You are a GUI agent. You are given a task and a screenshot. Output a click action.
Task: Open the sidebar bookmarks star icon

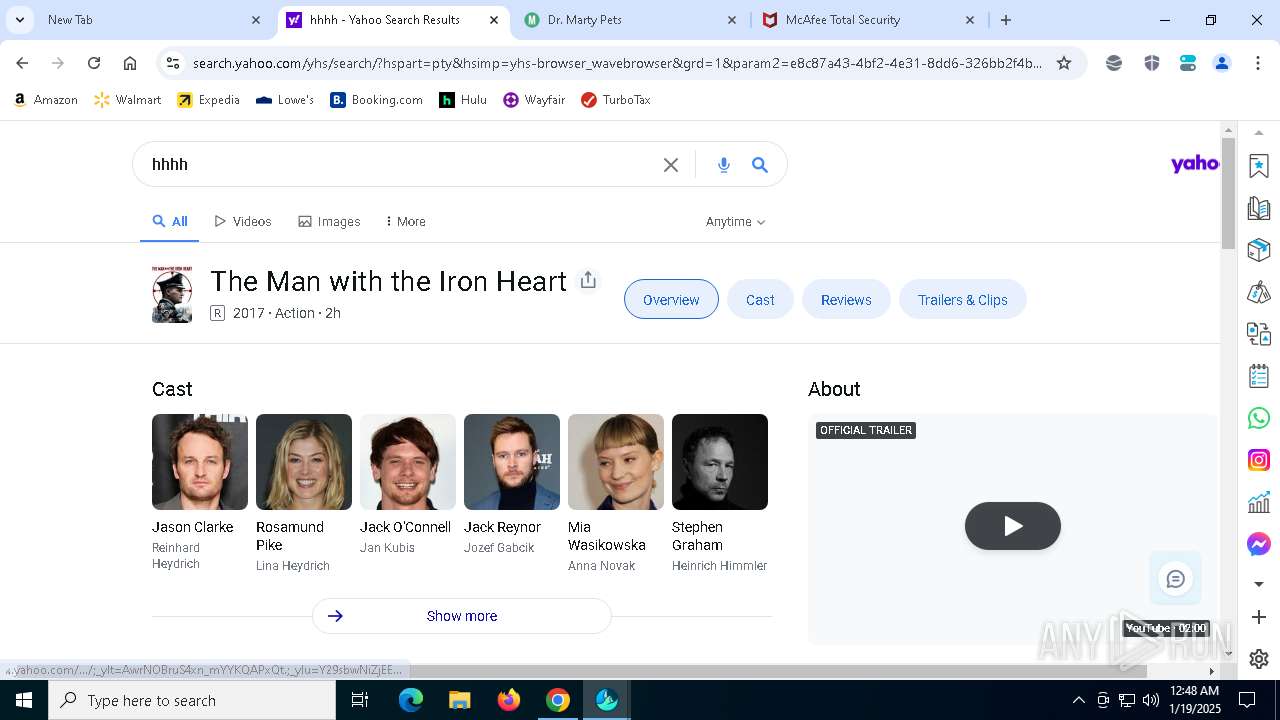(1259, 166)
